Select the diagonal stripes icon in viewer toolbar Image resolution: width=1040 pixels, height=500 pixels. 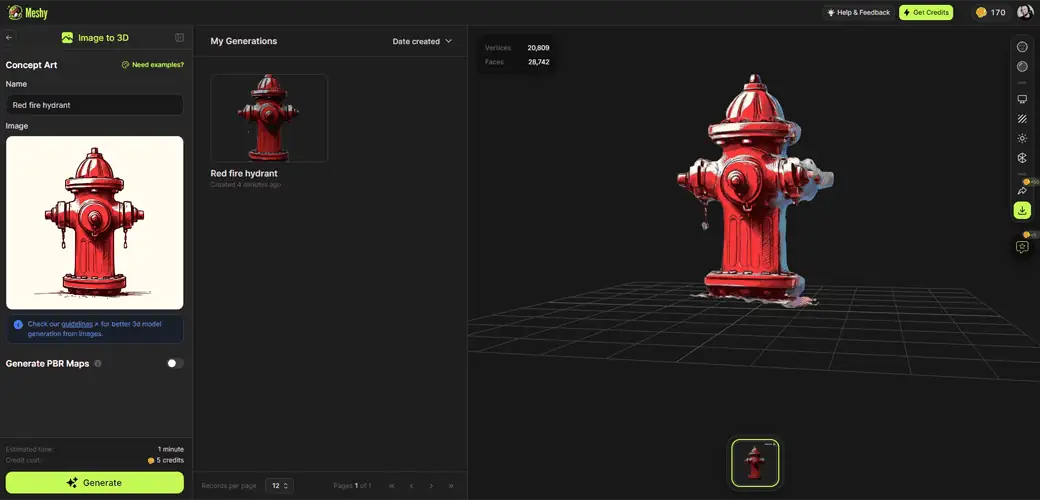[x=1022, y=119]
